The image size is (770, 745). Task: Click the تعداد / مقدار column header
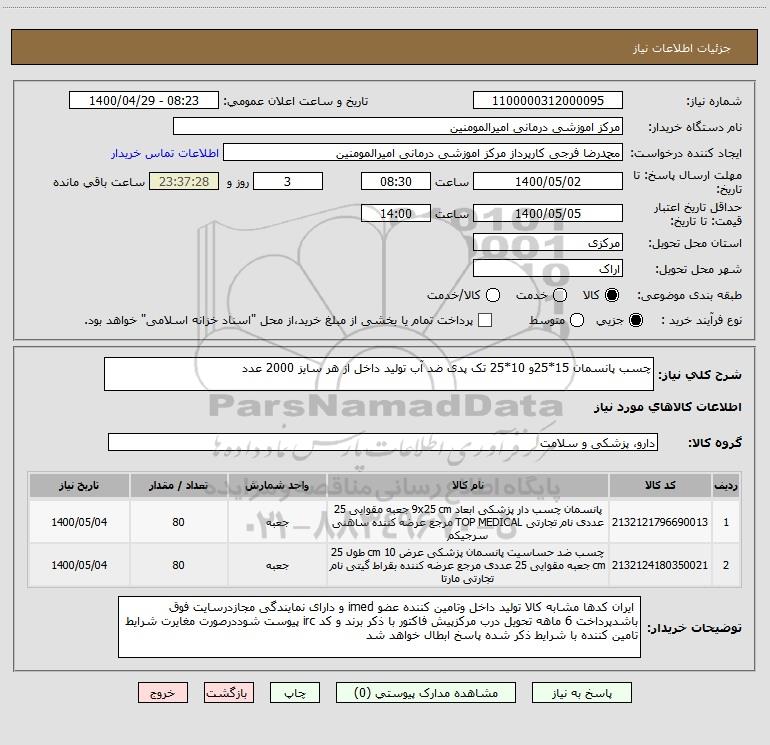pos(178,486)
